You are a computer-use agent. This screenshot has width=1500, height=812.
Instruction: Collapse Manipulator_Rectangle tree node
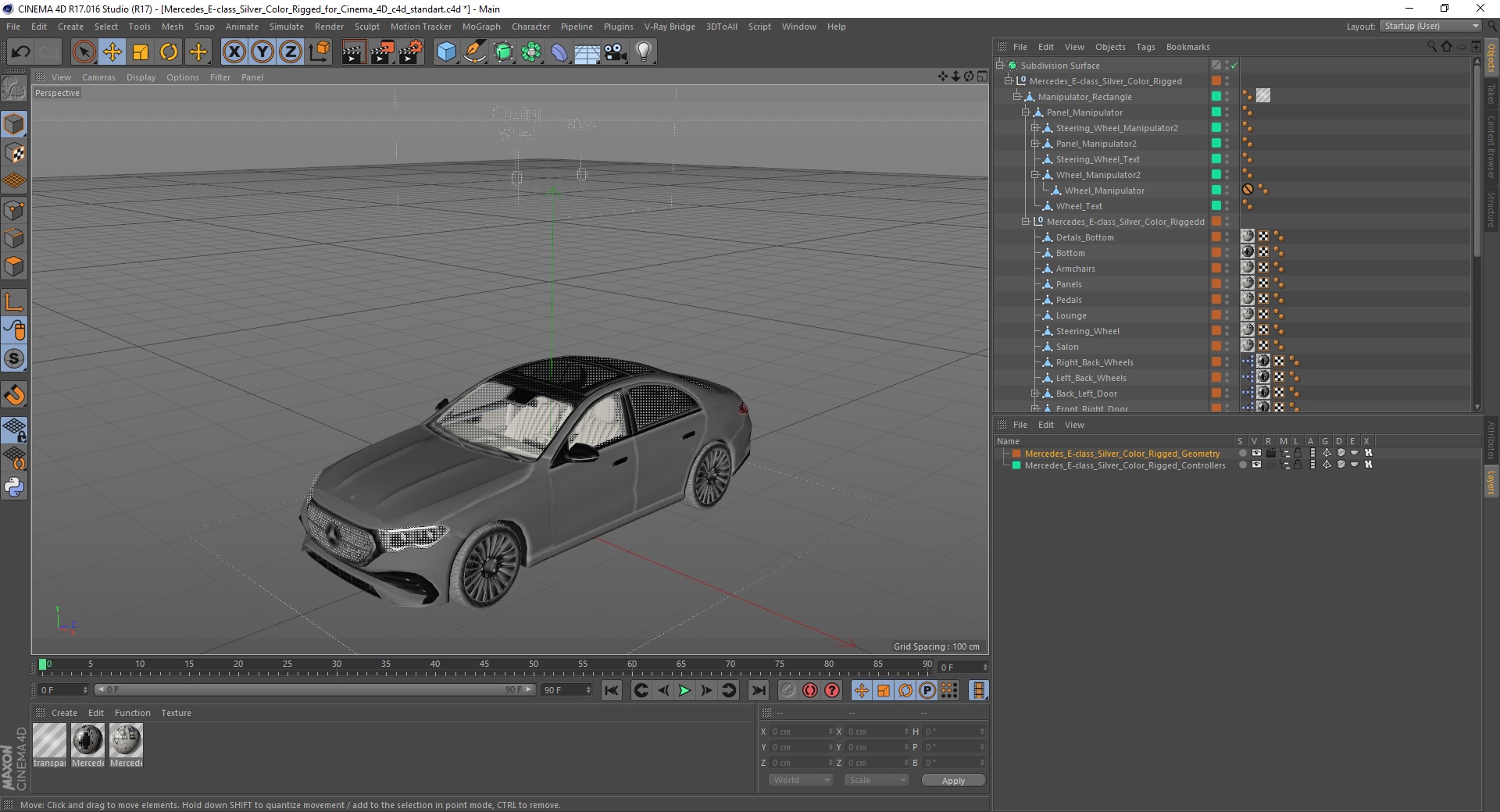(1017, 97)
